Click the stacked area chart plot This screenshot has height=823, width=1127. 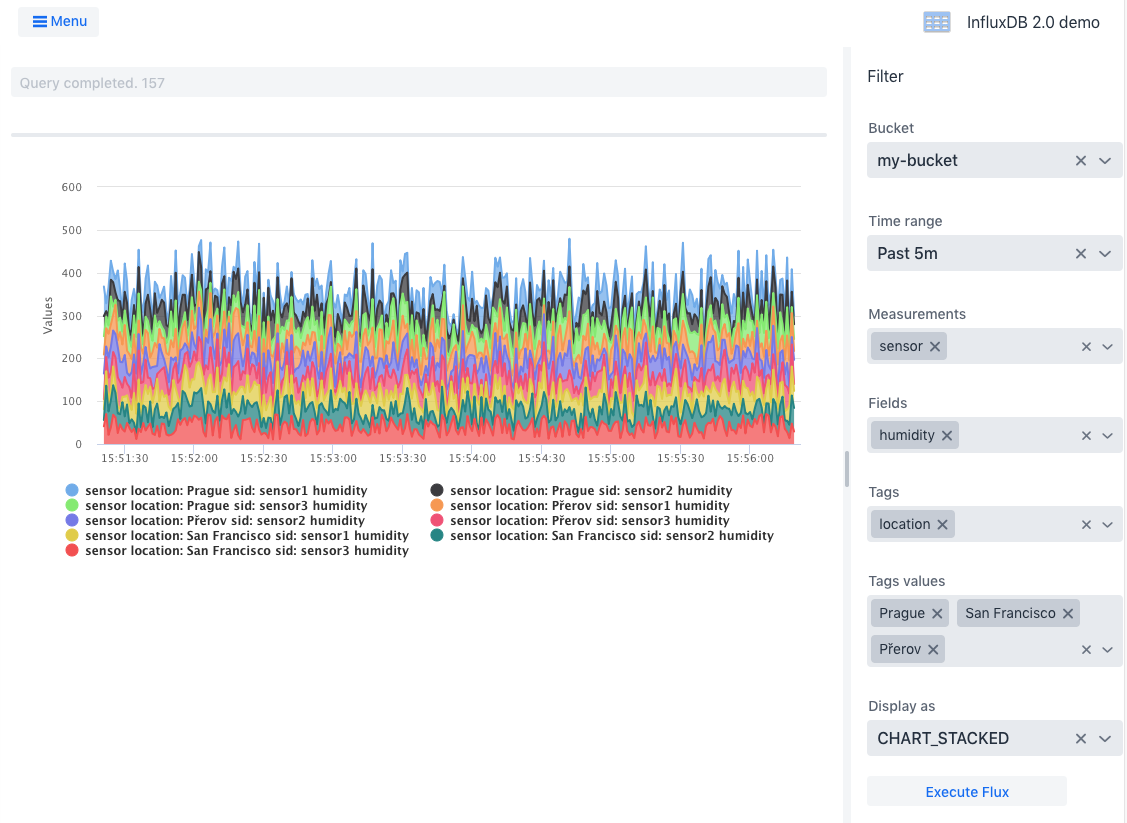pos(448,315)
